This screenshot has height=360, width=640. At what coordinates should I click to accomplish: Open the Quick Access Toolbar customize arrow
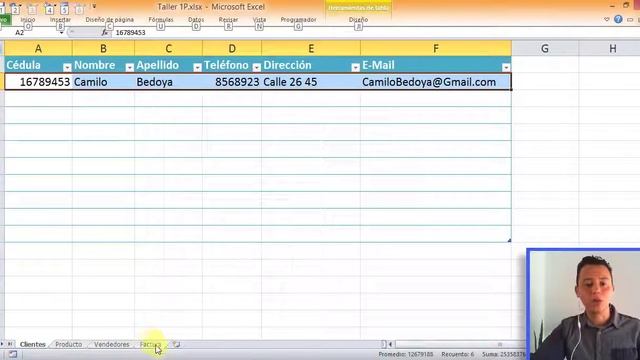94,7
